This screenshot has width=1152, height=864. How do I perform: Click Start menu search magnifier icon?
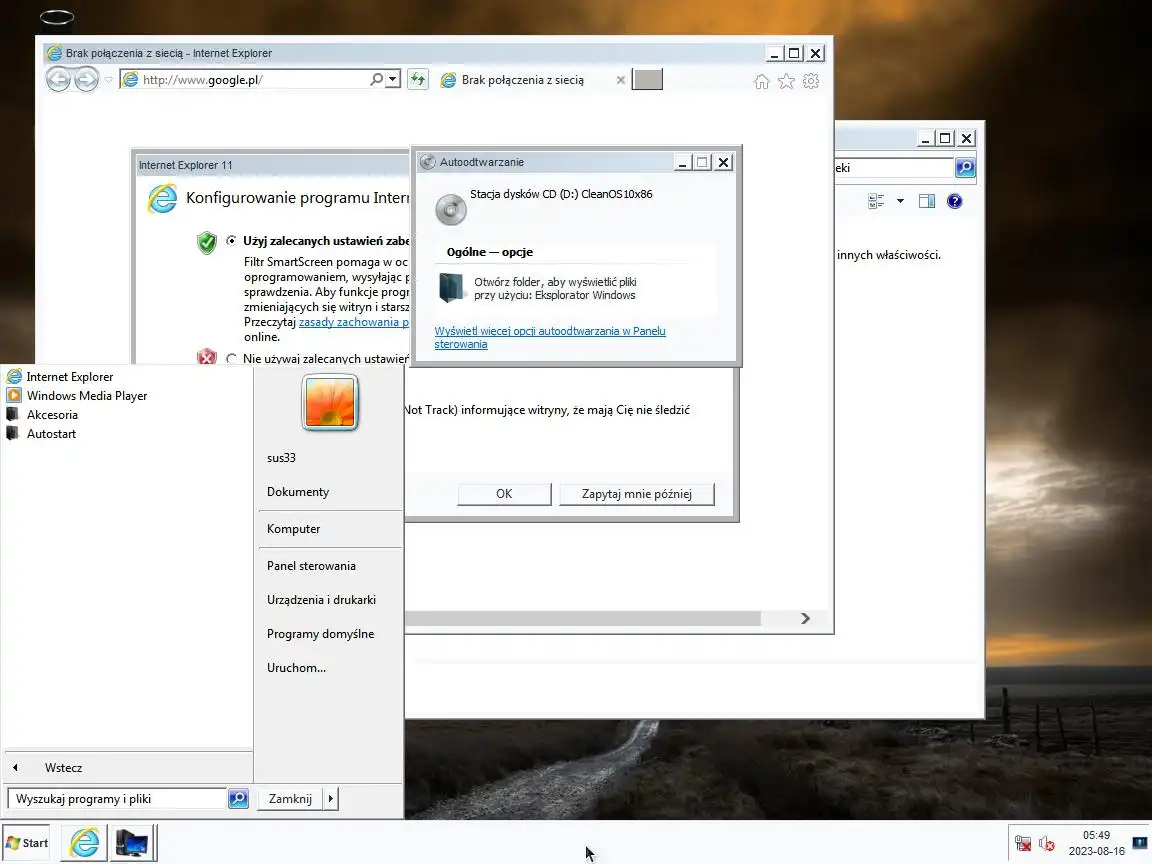[238, 799]
